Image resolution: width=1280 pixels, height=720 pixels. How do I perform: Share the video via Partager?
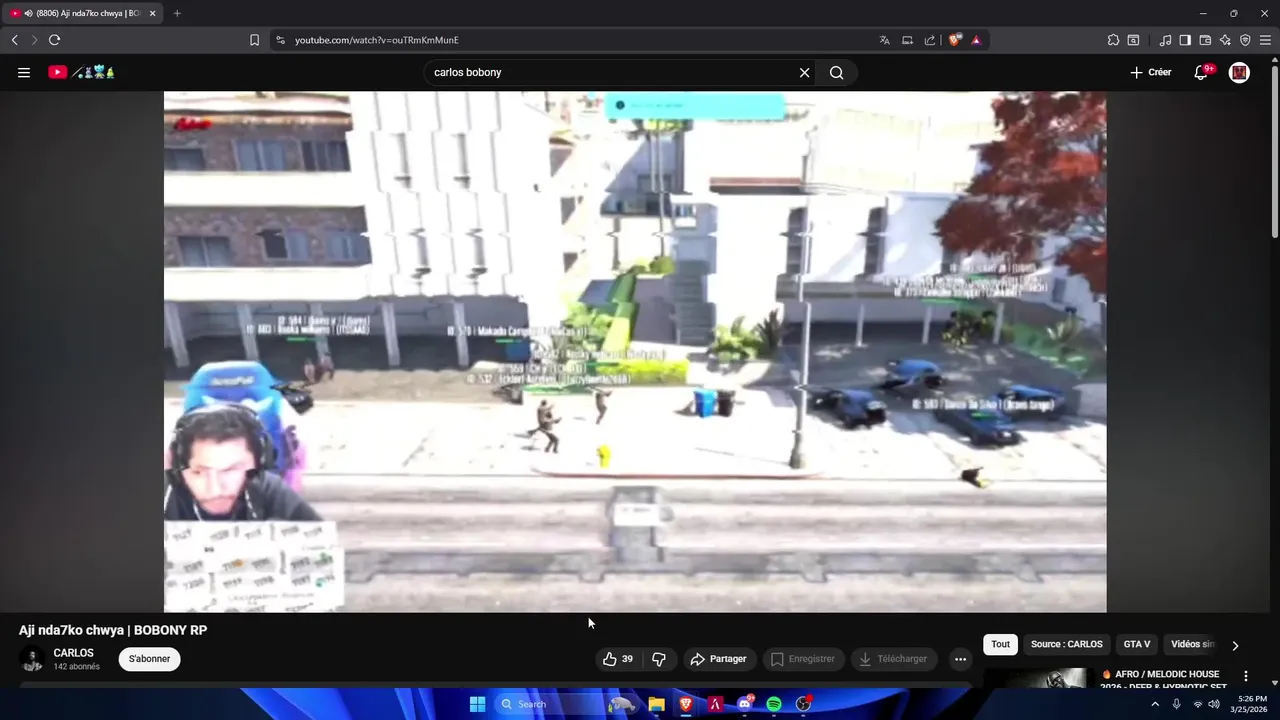(719, 659)
